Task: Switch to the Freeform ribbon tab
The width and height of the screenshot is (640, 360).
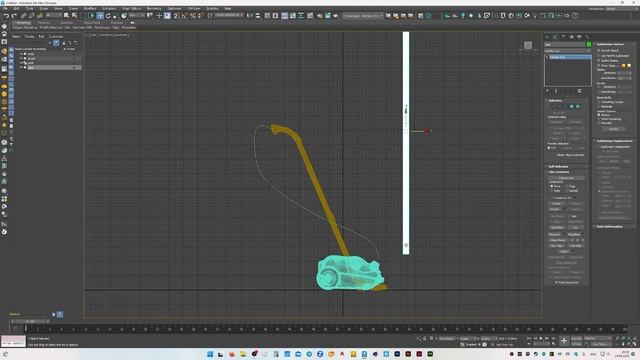Action: coord(44,23)
